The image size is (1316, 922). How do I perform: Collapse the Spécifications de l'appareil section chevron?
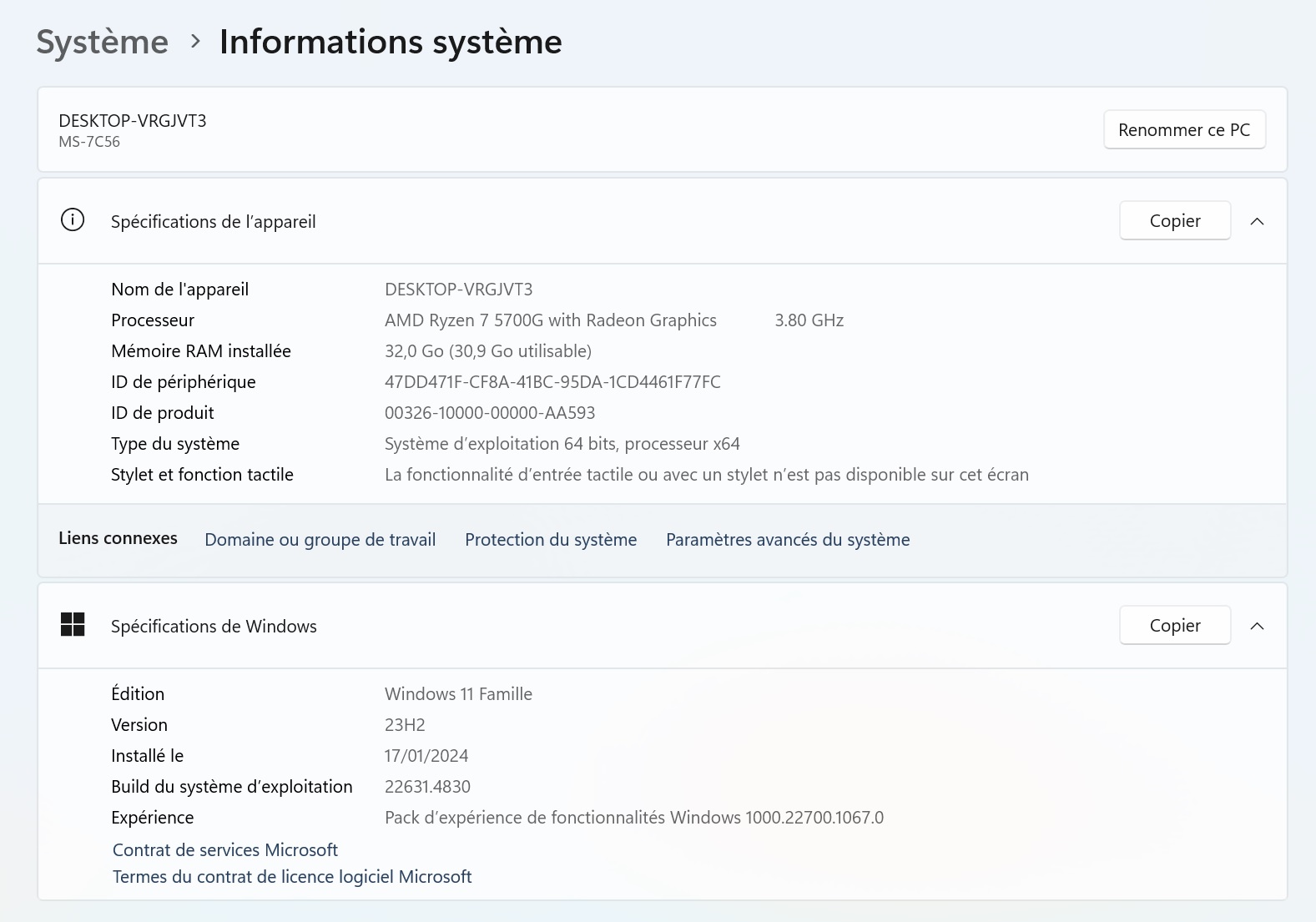coord(1257,221)
